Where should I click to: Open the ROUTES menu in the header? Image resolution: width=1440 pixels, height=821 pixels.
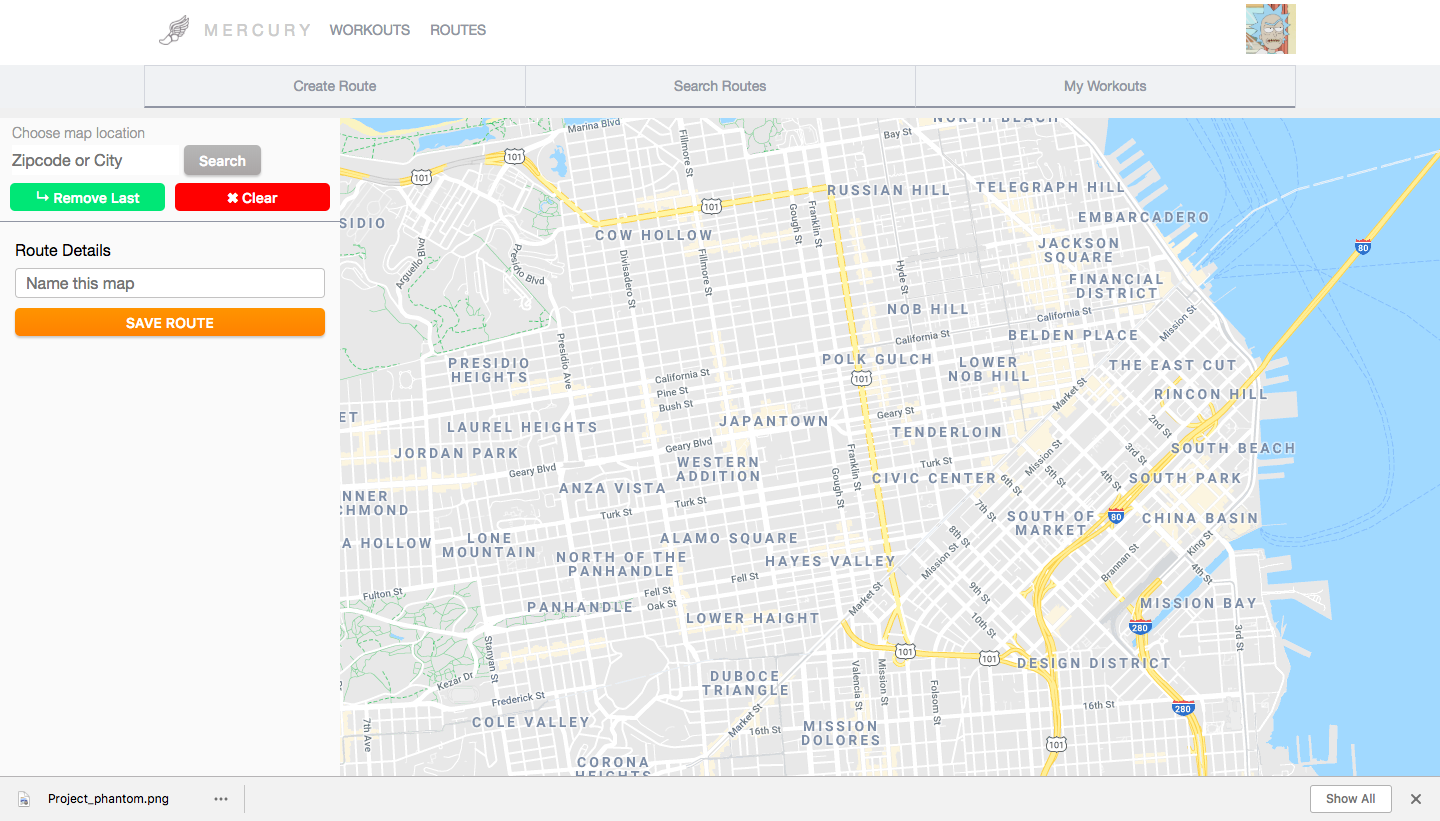(458, 30)
